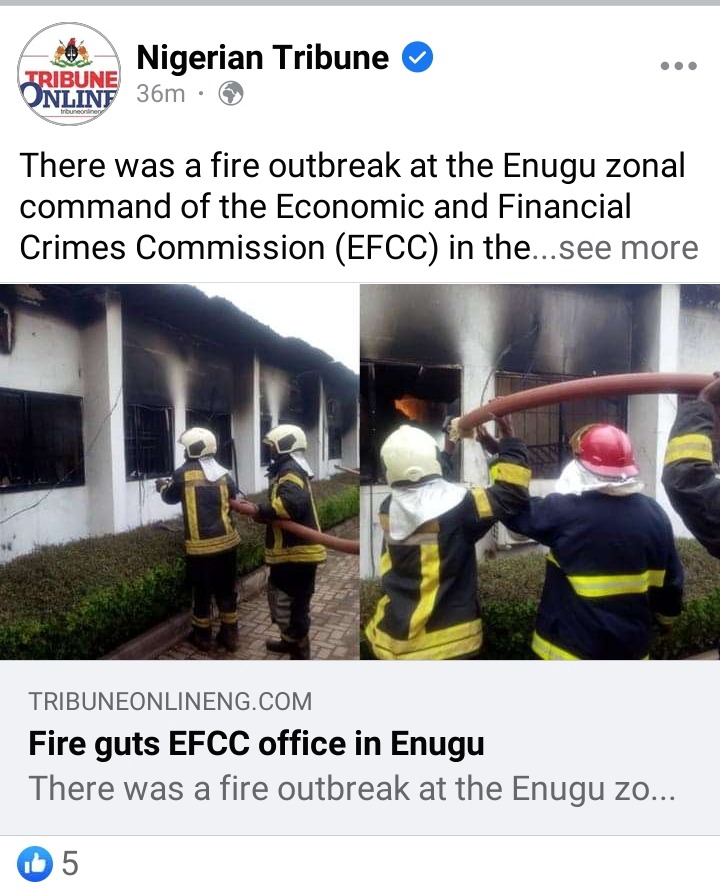Image resolution: width=720 pixels, height=890 pixels.
Task: Click the "Crimes Commission (EFCC)" line of post
Action: [x=229, y=248]
